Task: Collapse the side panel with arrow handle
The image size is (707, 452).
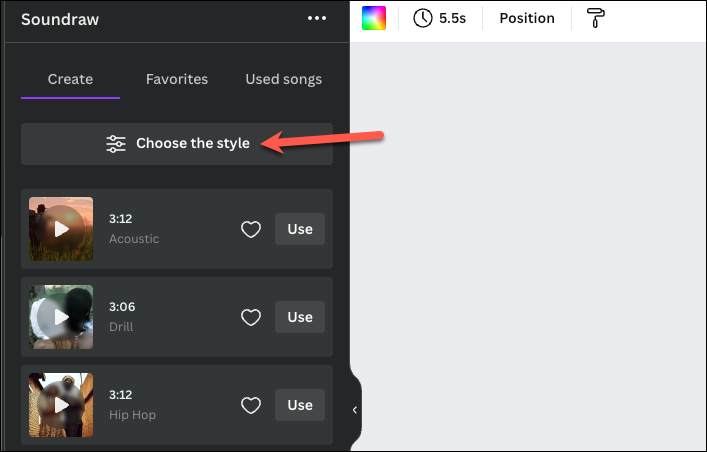Action: coord(355,410)
